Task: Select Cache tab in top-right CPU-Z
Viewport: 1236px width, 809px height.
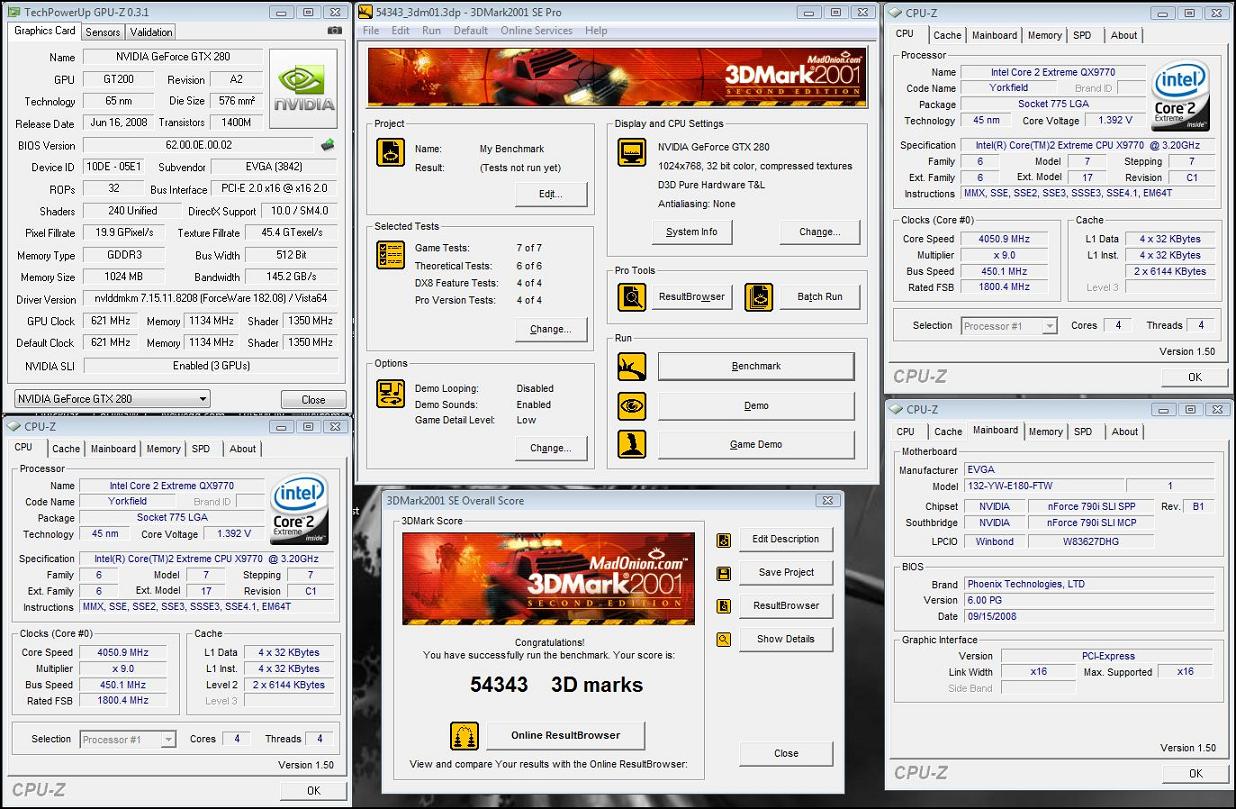Action: tap(947, 35)
